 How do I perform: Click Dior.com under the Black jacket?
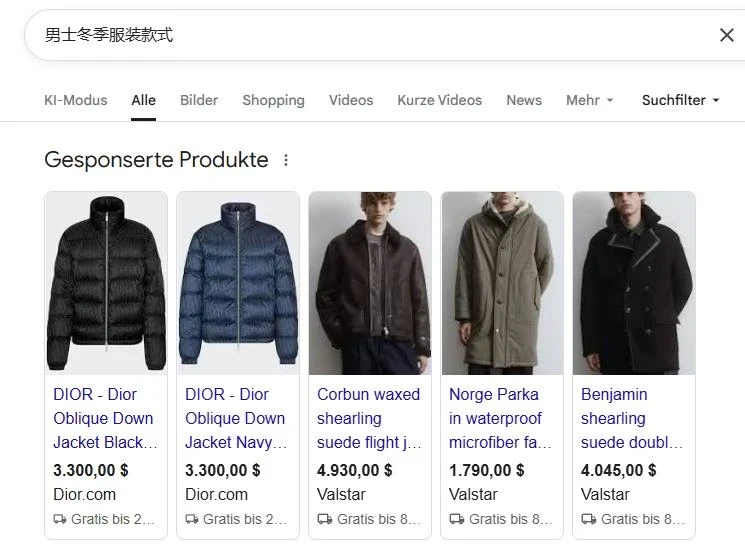click(x=85, y=494)
